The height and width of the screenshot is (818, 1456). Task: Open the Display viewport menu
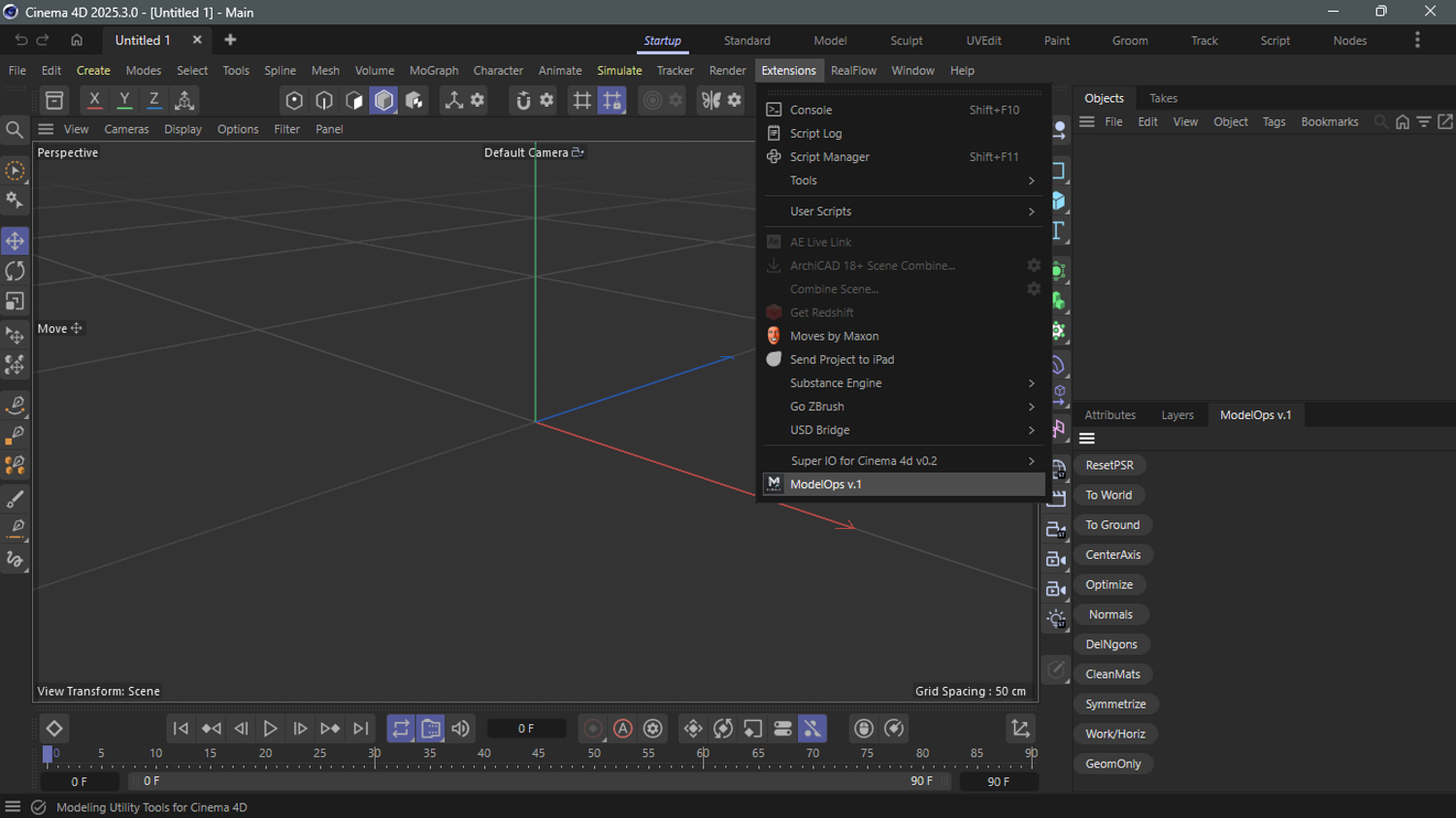tap(182, 129)
